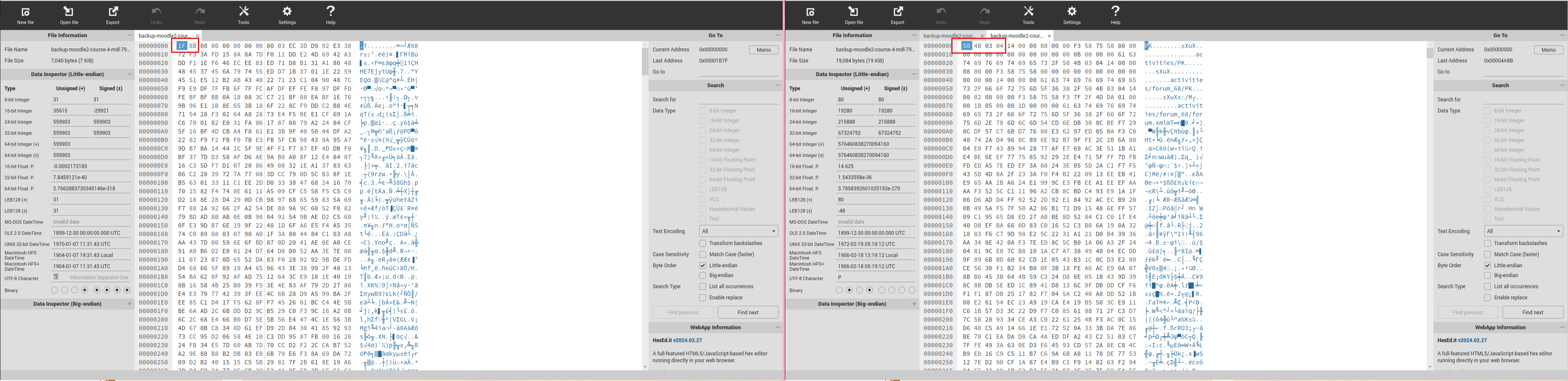Viewport: 1568px width, 381px height.
Task: Click Memo button in right window
Action: [1548, 50]
